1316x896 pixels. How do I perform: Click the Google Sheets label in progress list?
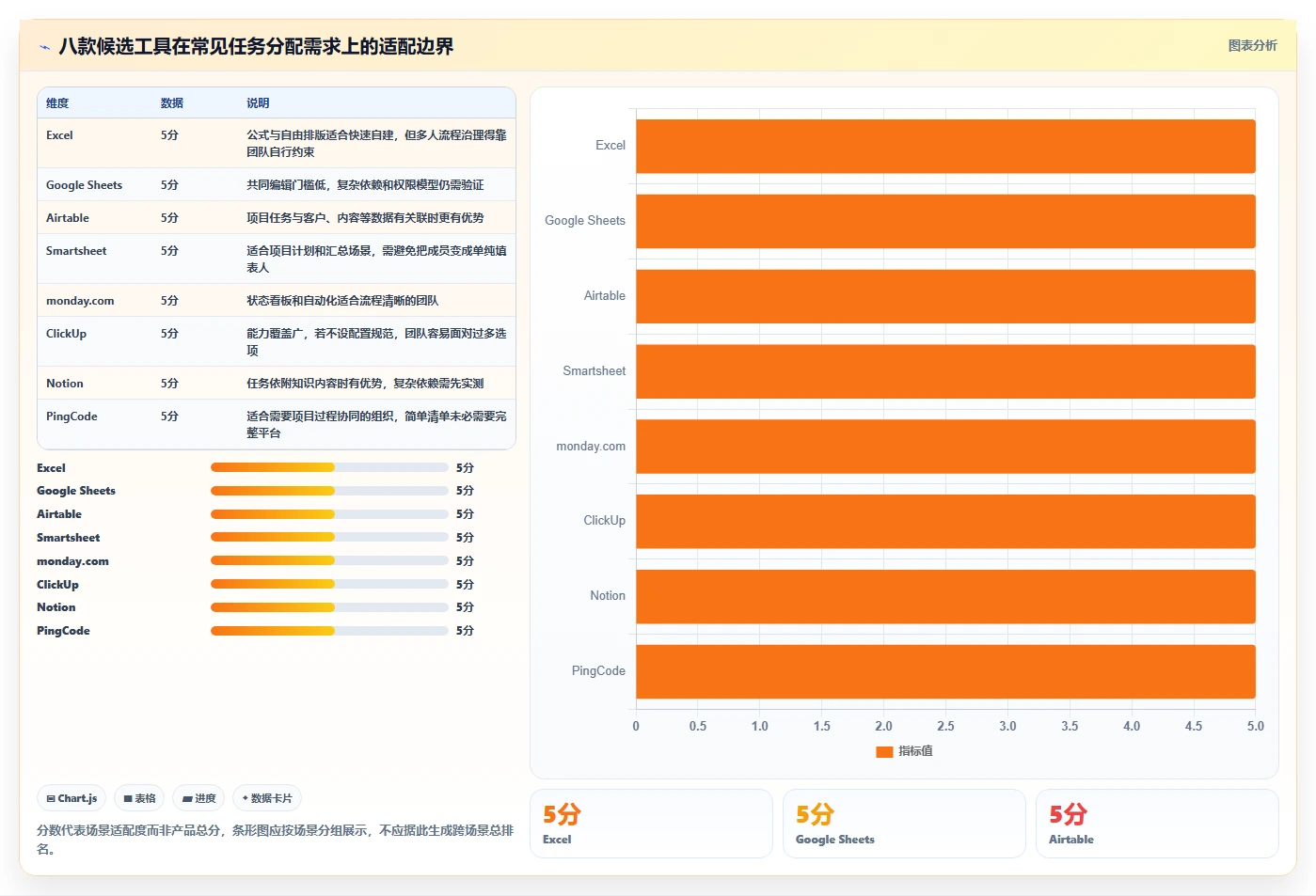click(76, 491)
